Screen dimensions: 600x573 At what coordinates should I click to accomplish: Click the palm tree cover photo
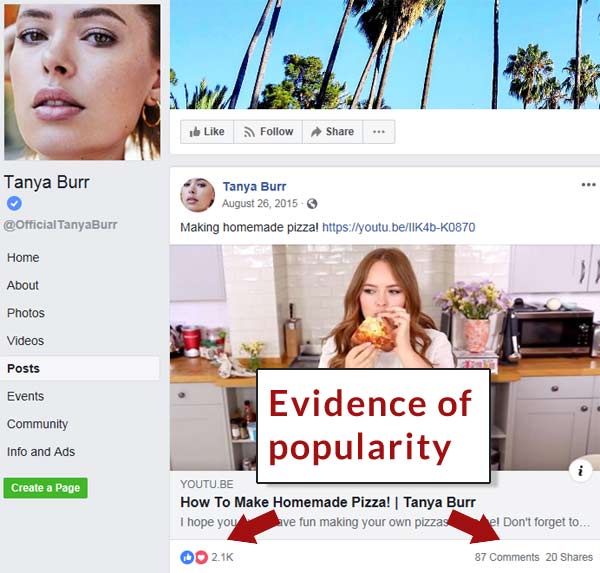(385, 54)
